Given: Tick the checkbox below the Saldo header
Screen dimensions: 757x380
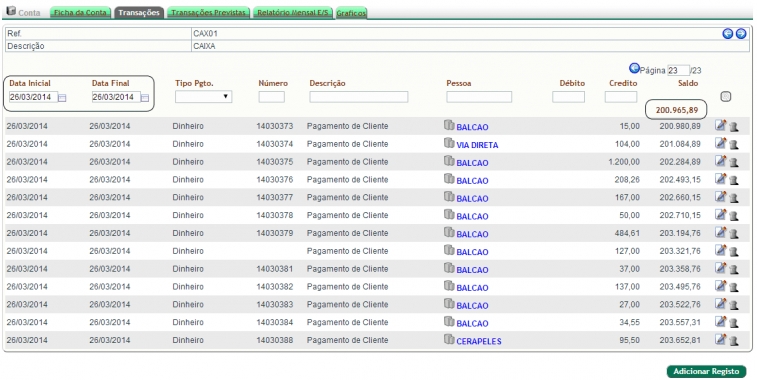Looking at the screenshot, I should 726,97.
